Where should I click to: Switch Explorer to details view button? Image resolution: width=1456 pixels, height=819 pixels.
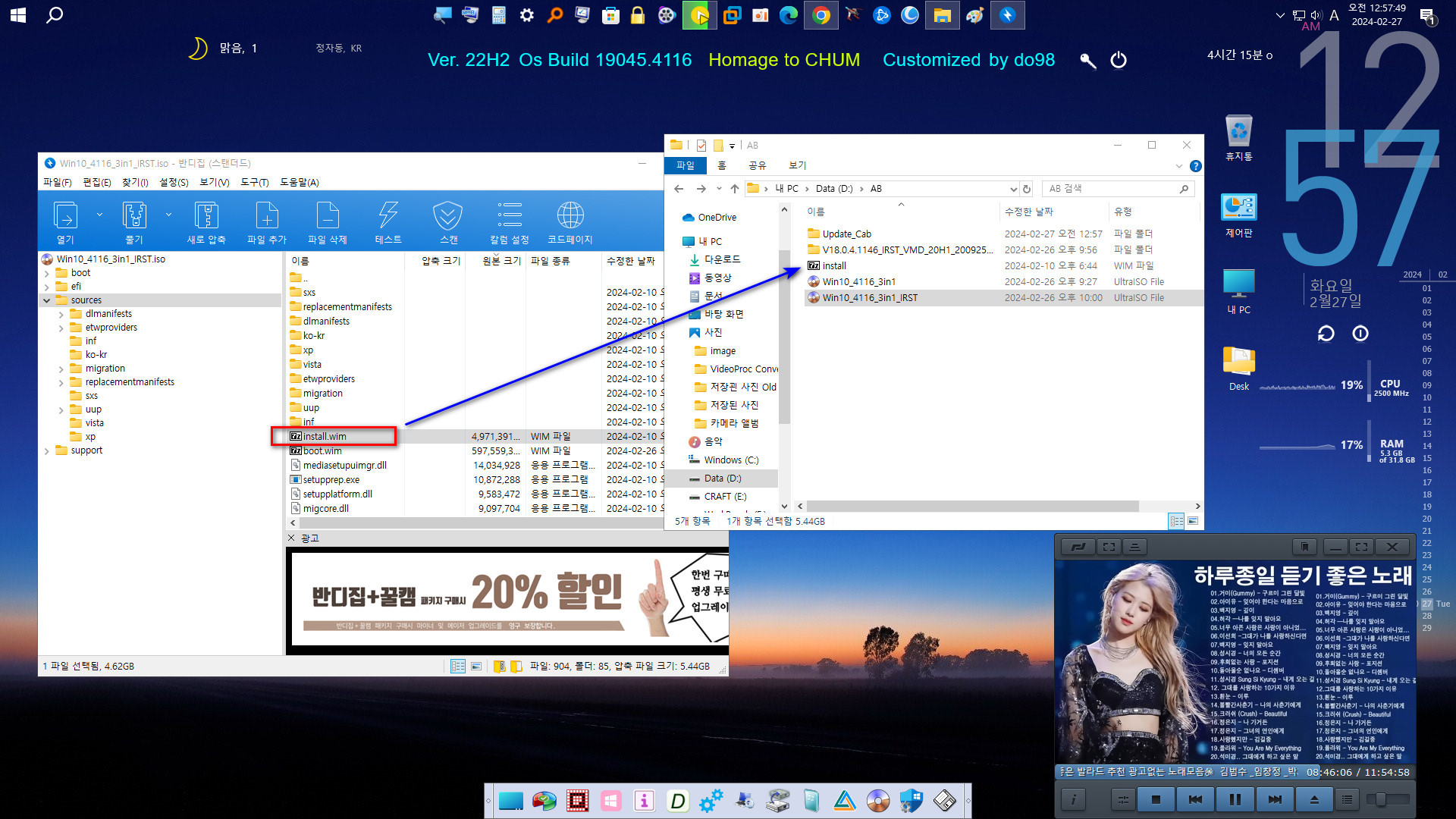coord(1176,521)
